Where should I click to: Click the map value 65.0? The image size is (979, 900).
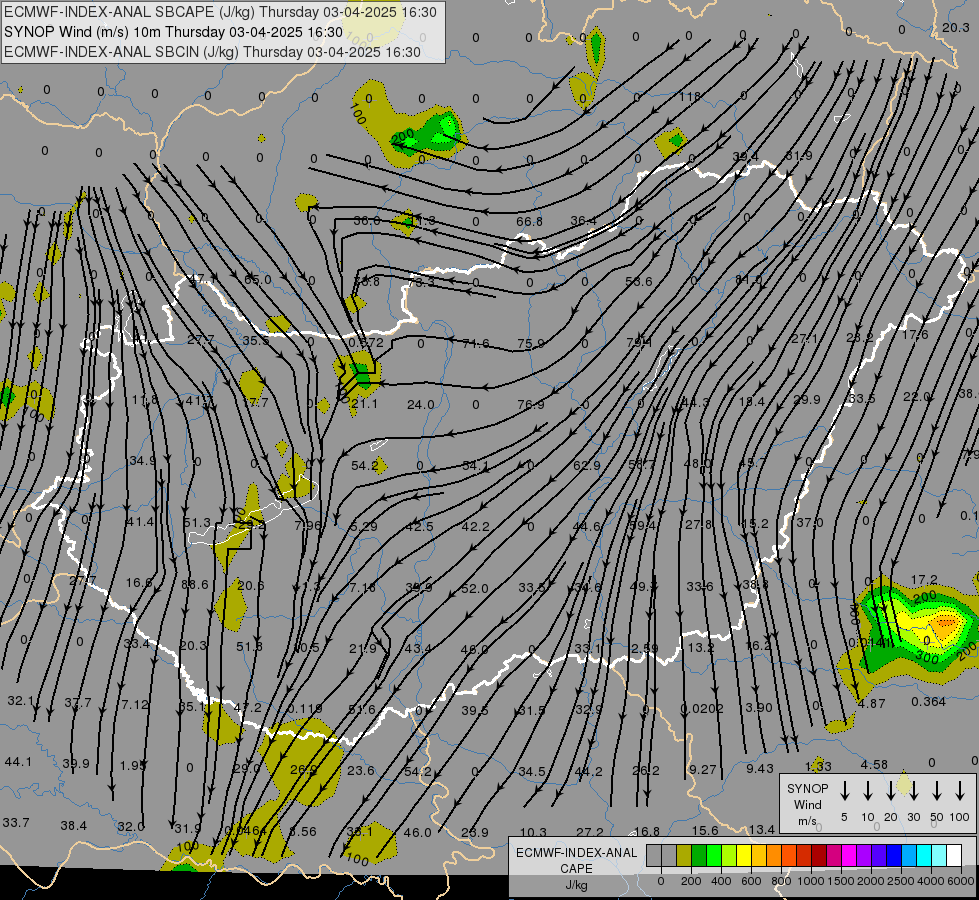pyautogui.click(x=258, y=280)
